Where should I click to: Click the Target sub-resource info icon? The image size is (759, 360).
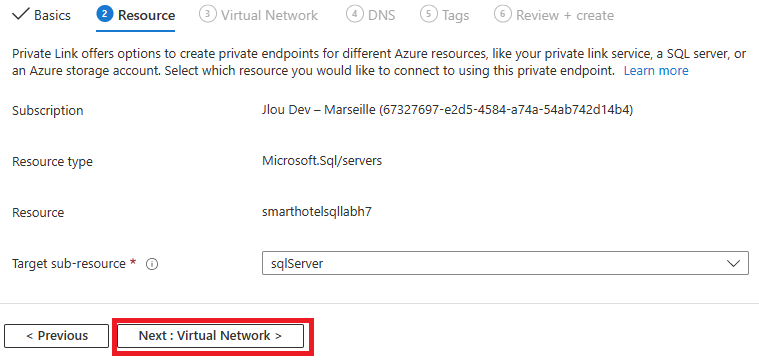tap(152, 264)
